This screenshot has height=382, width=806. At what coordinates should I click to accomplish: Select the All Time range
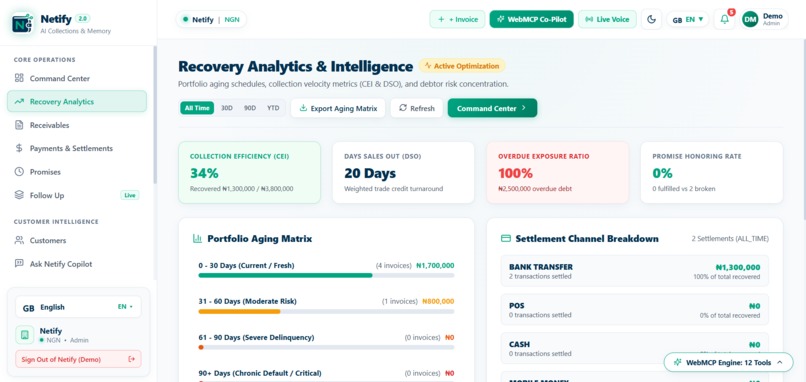point(197,108)
